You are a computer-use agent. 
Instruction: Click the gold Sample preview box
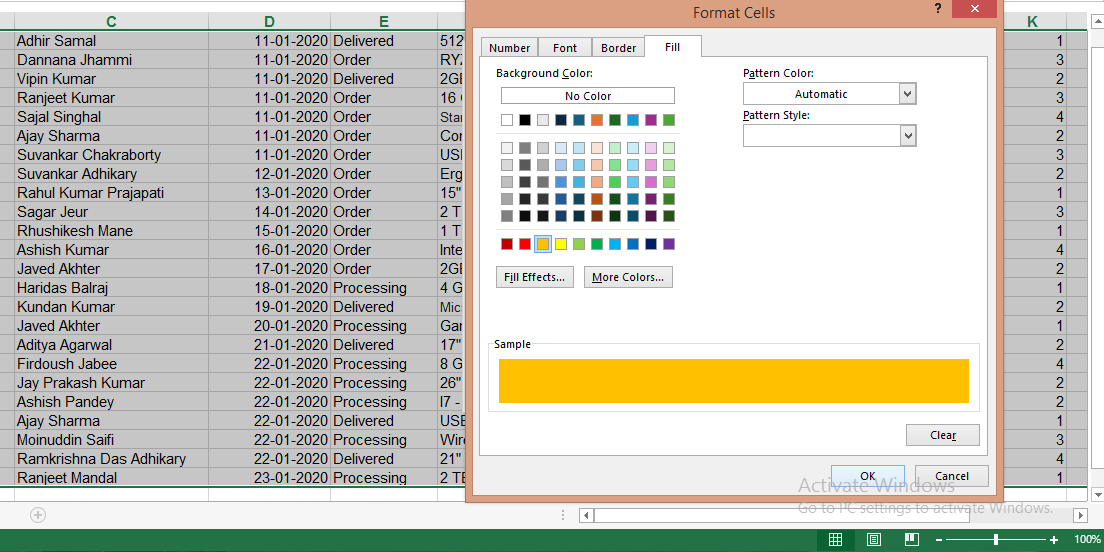click(734, 381)
